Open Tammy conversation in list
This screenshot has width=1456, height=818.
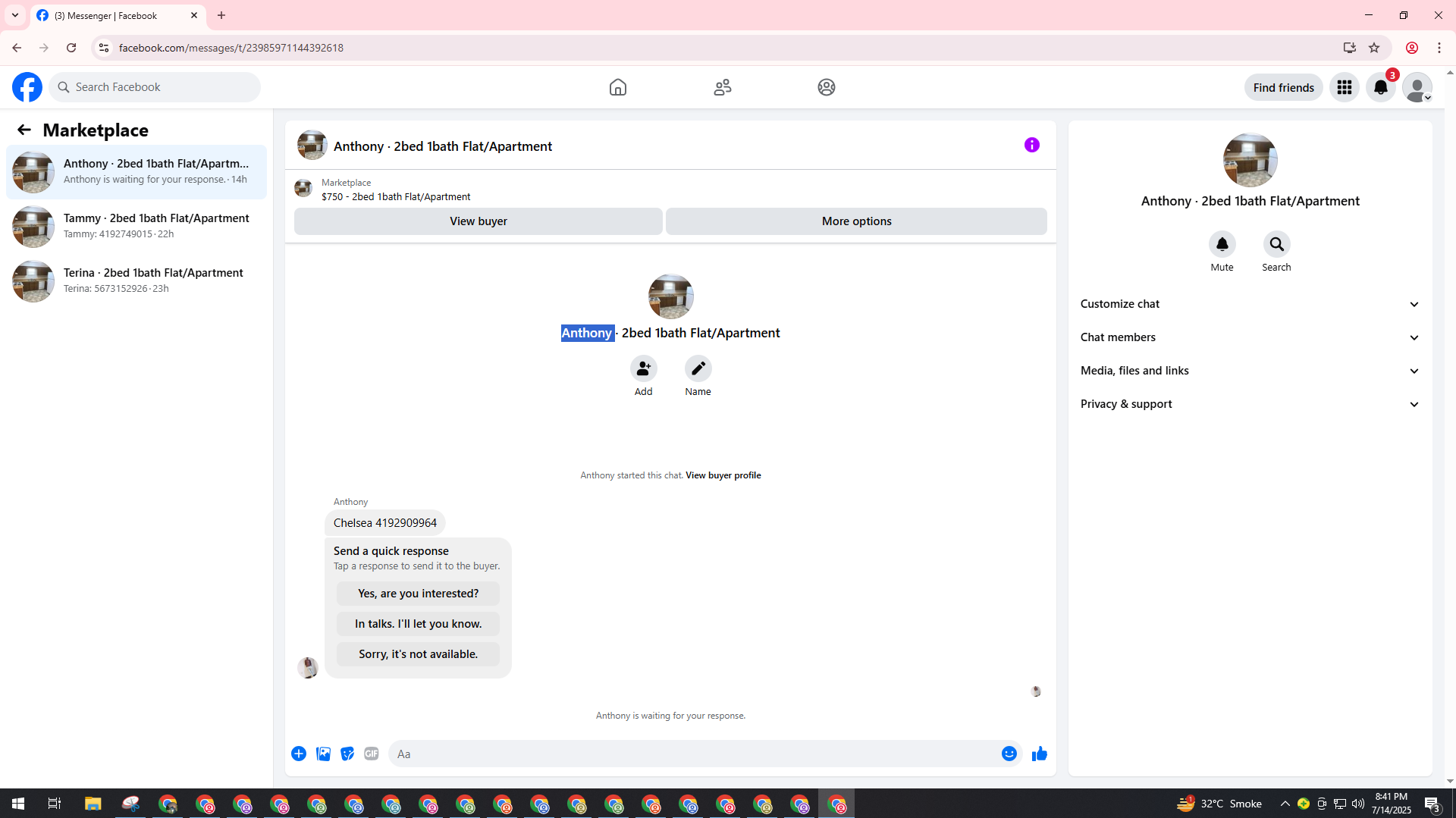[136, 227]
